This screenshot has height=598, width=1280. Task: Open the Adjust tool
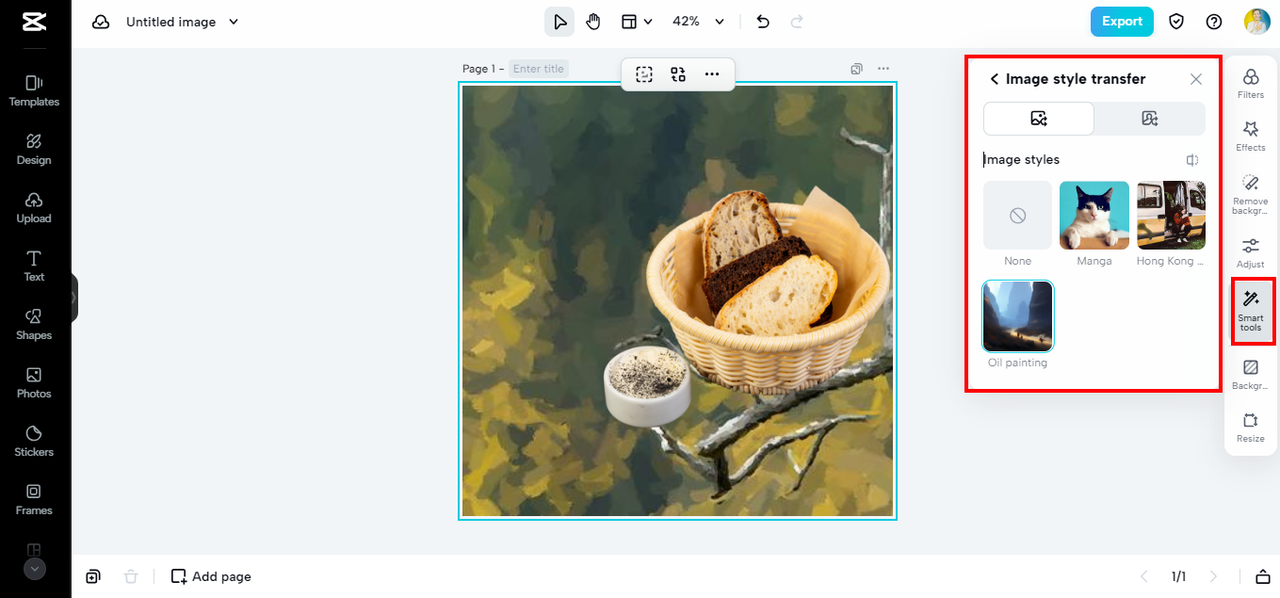click(x=1251, y=253)
